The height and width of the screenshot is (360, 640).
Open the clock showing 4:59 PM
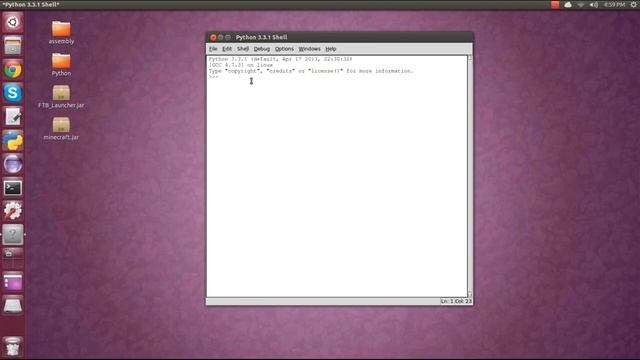point(614,5)
